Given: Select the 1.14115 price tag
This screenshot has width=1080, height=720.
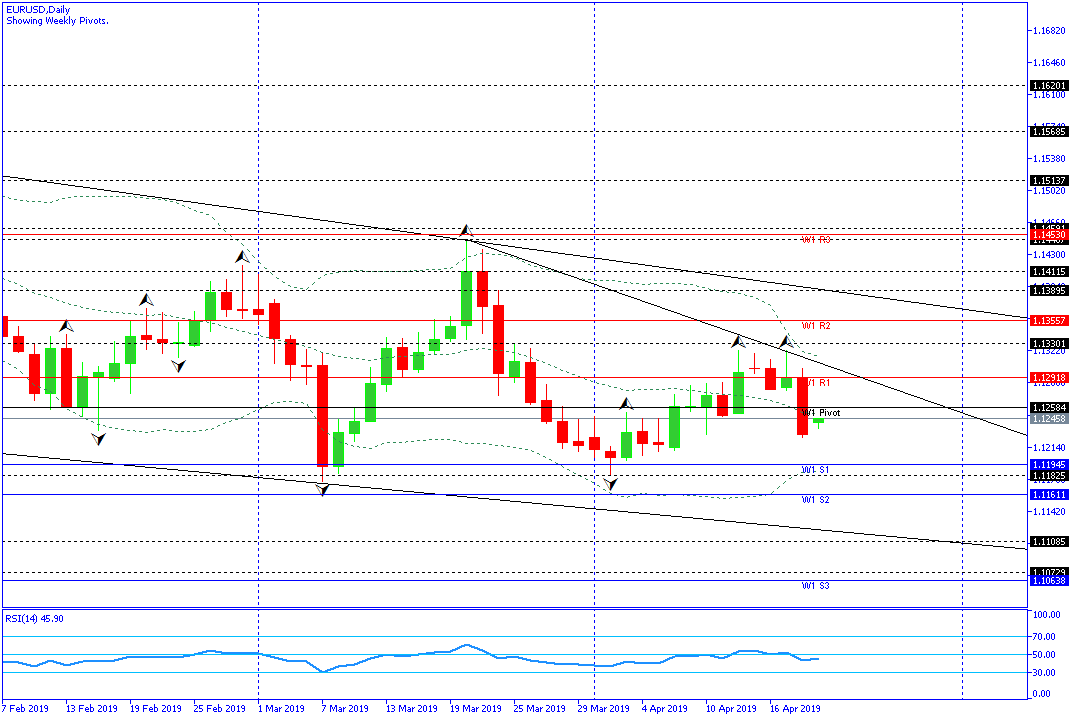Looking at the screenshot, I should (1049, 272).
